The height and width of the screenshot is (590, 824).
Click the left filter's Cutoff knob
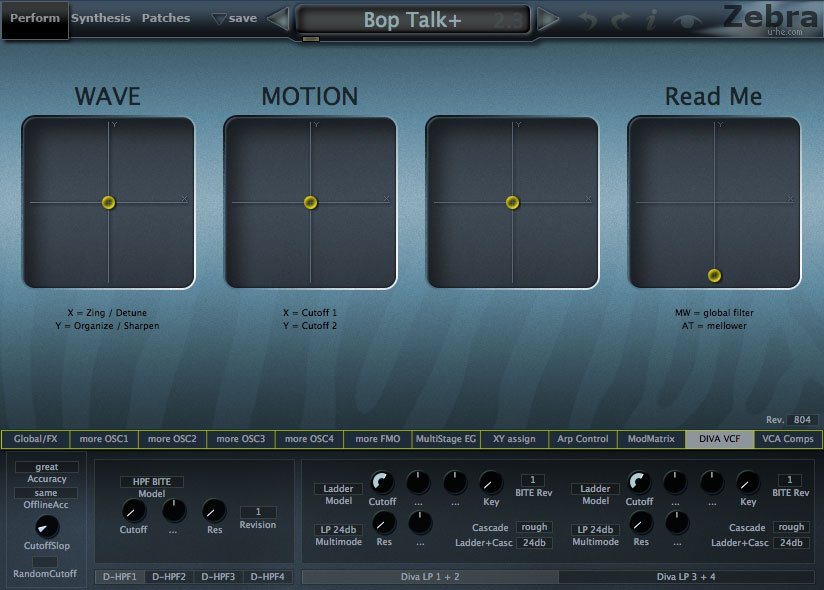pyautogui.click(x=382, y=482)
